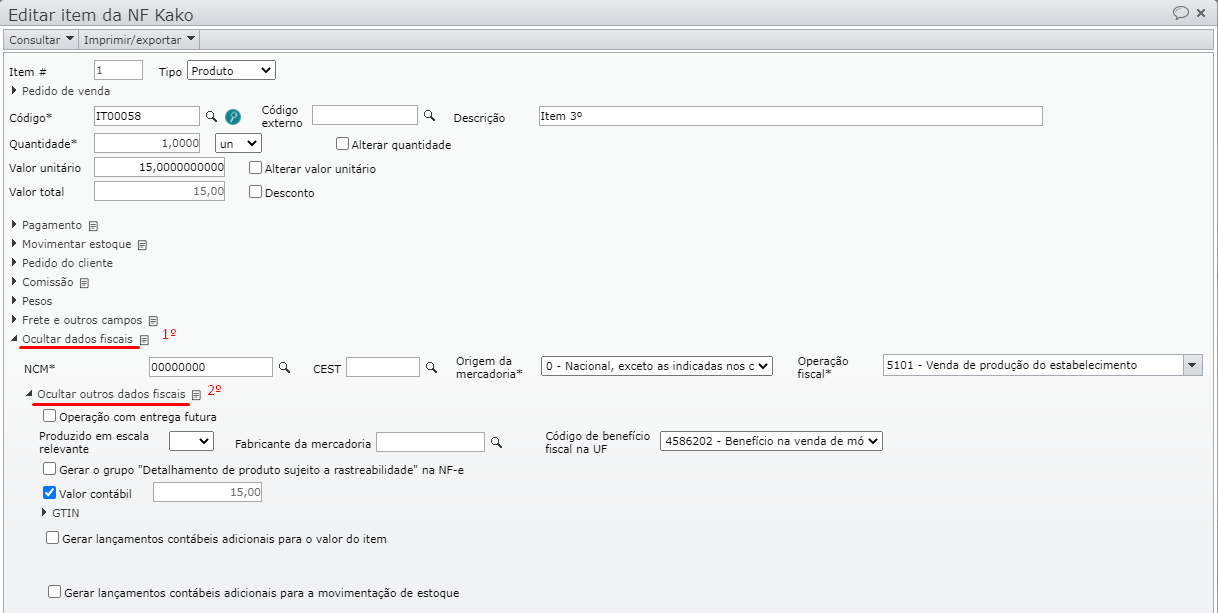Click into the Descrição text field

(x=789, y=116)
